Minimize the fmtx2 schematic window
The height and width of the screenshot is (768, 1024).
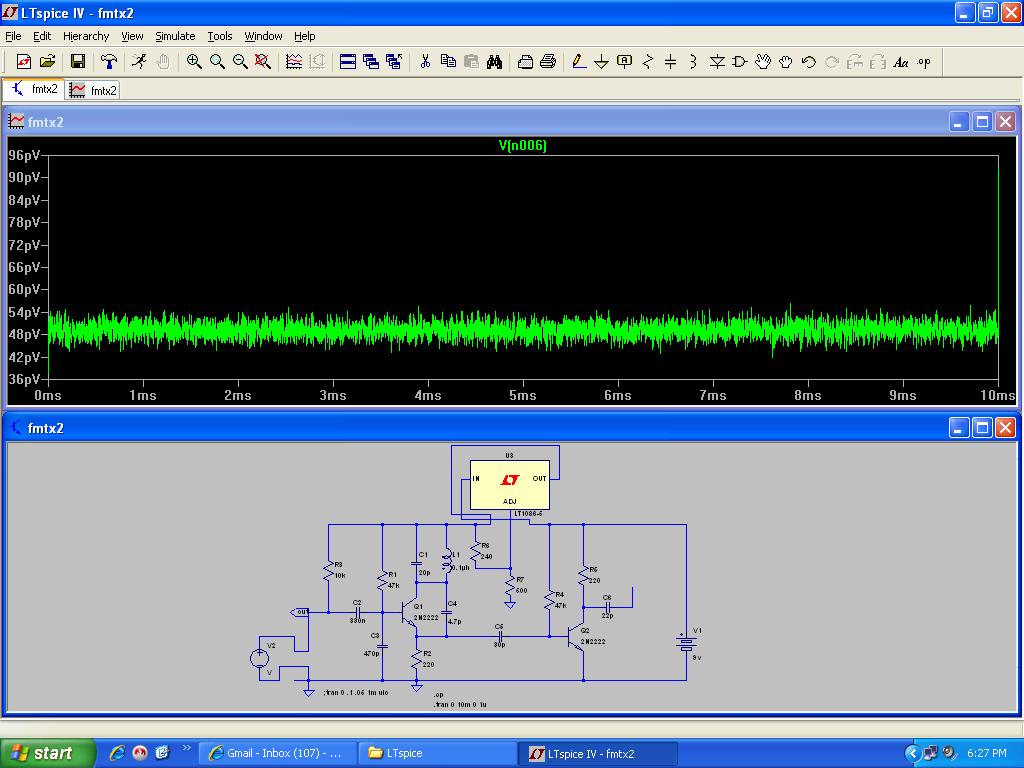click(959, 428)
